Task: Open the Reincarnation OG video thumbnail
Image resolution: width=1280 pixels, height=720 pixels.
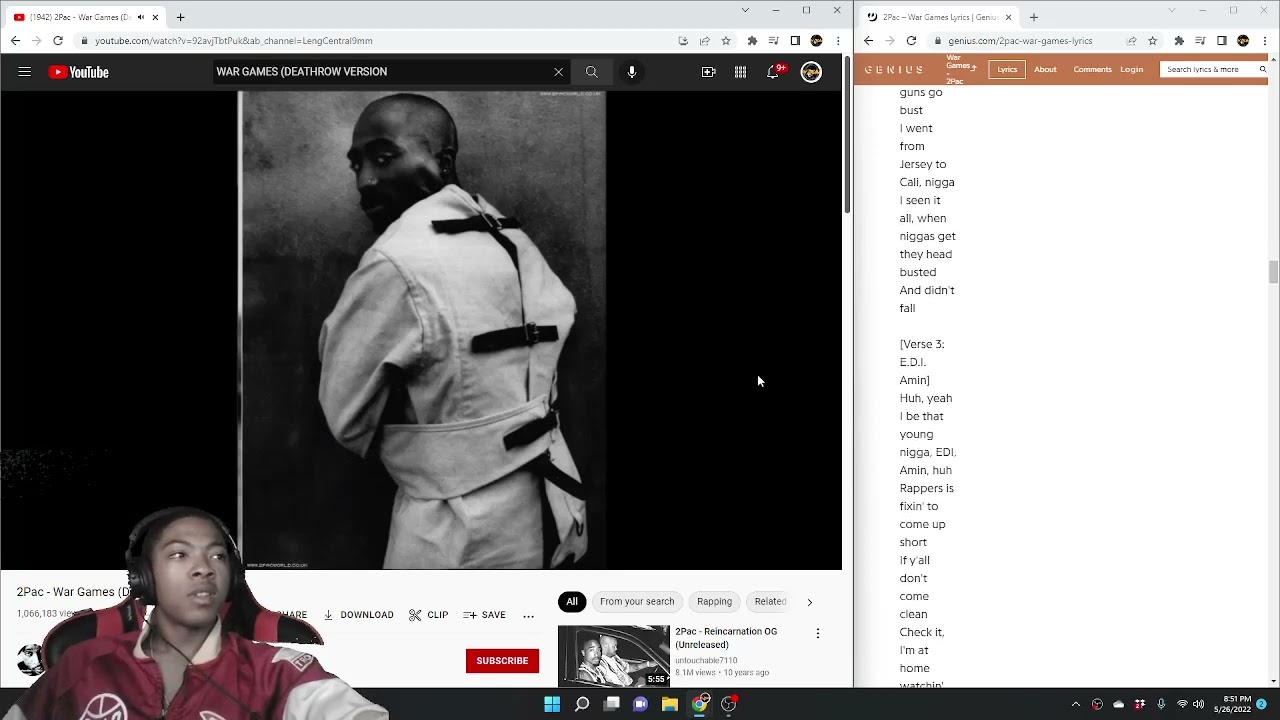Action: [614, 656]
